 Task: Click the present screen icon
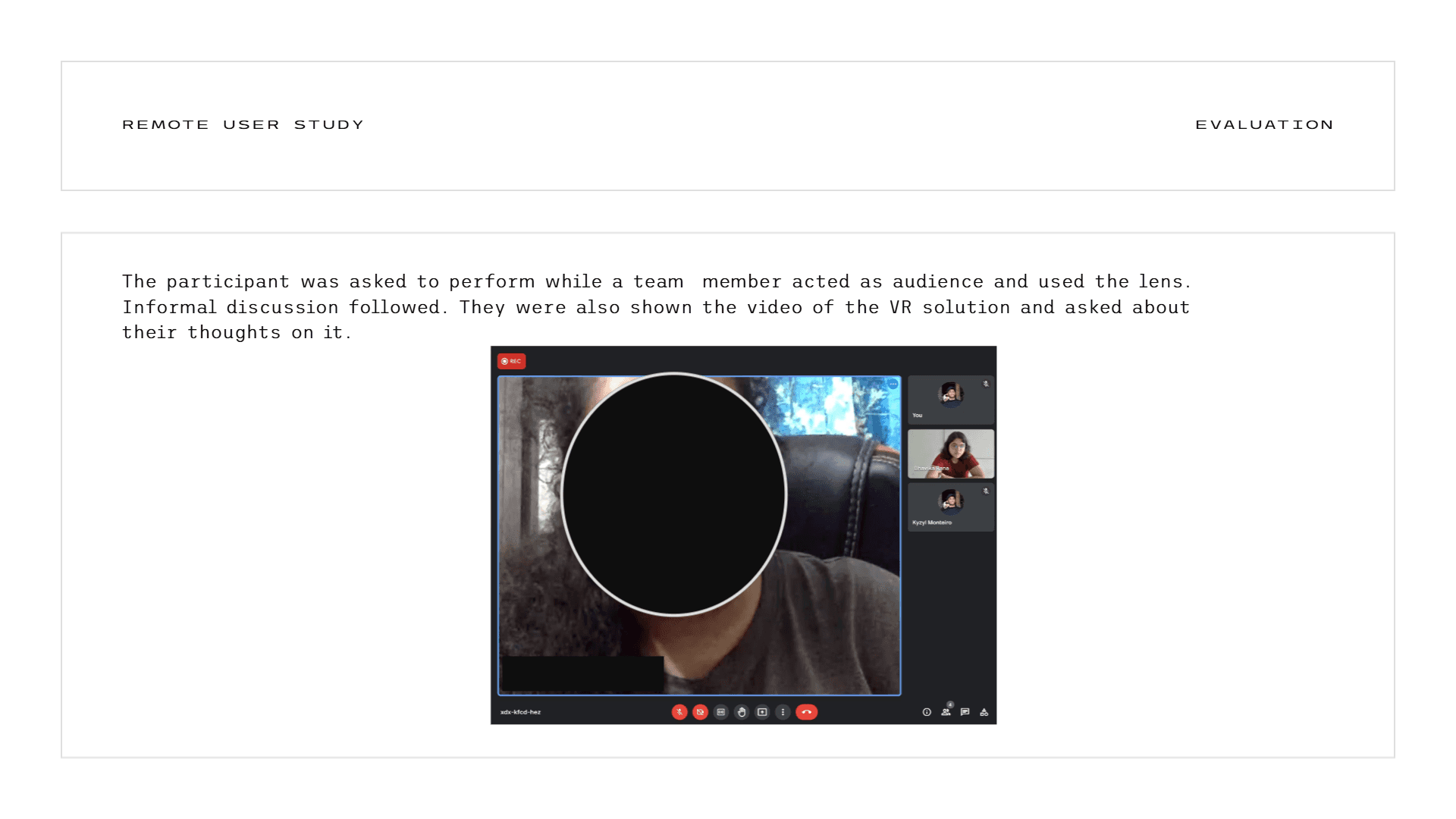pos(762,712)
